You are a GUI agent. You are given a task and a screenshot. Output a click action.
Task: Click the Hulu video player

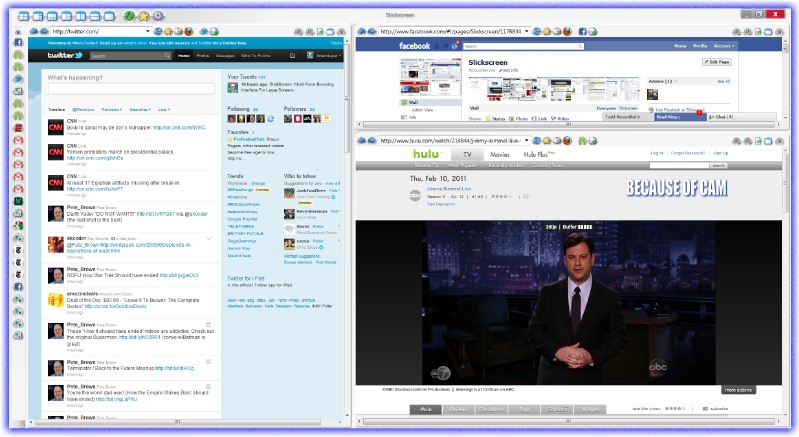[569, 303]
